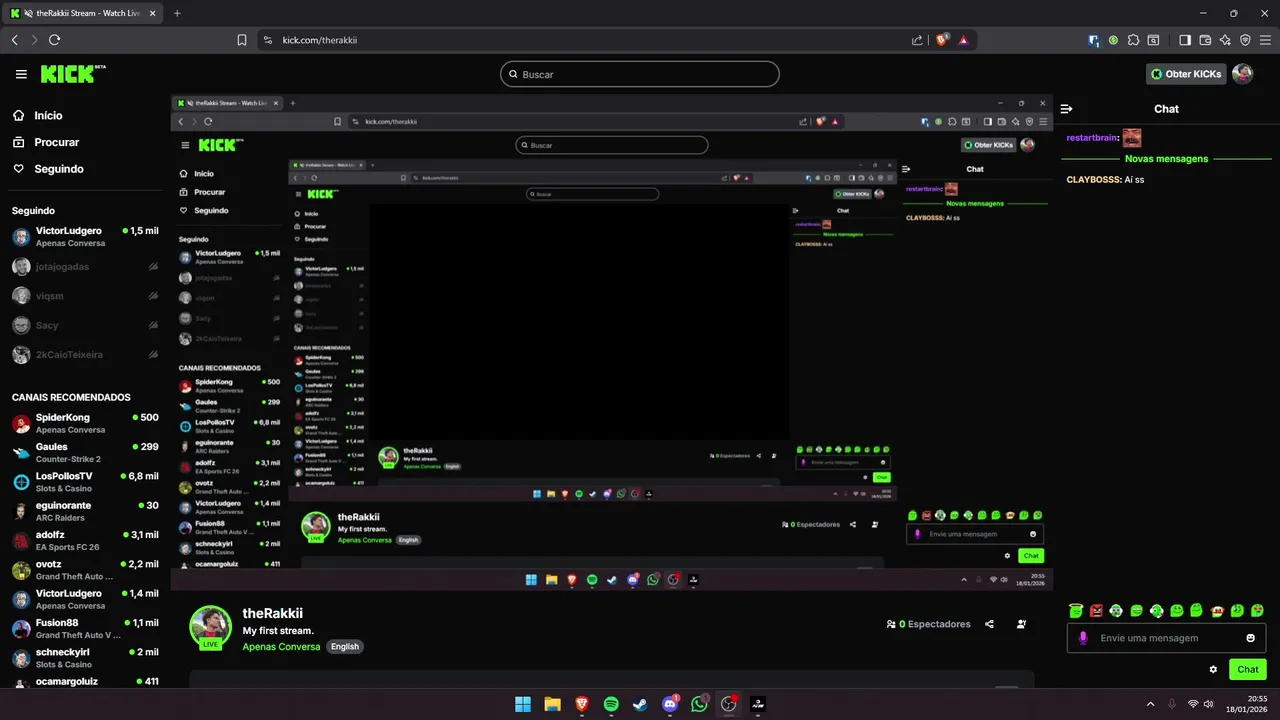1280x720 pixels.
Task: Click the purple microphone icon in the message box
Action: [1083, 638]
